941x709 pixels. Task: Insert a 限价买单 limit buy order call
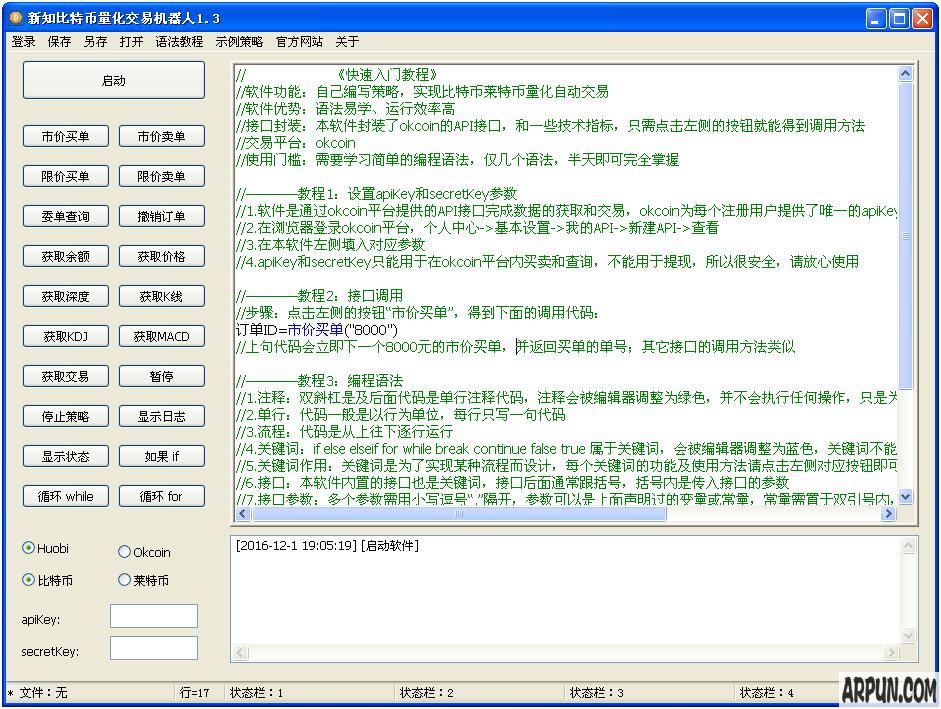point(65,176)
